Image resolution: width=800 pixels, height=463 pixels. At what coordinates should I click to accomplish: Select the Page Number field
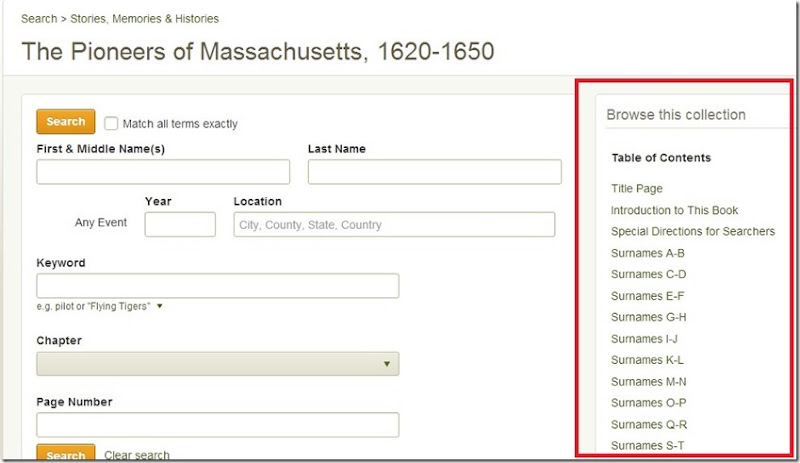coord(217,425)
